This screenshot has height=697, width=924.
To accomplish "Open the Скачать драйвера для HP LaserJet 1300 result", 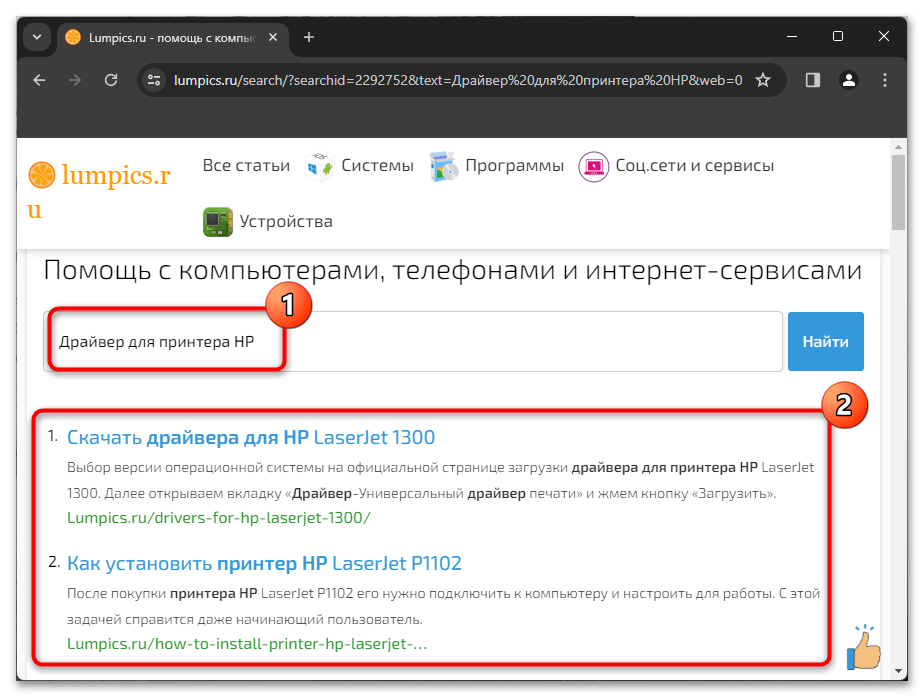I will click(251, 437).
